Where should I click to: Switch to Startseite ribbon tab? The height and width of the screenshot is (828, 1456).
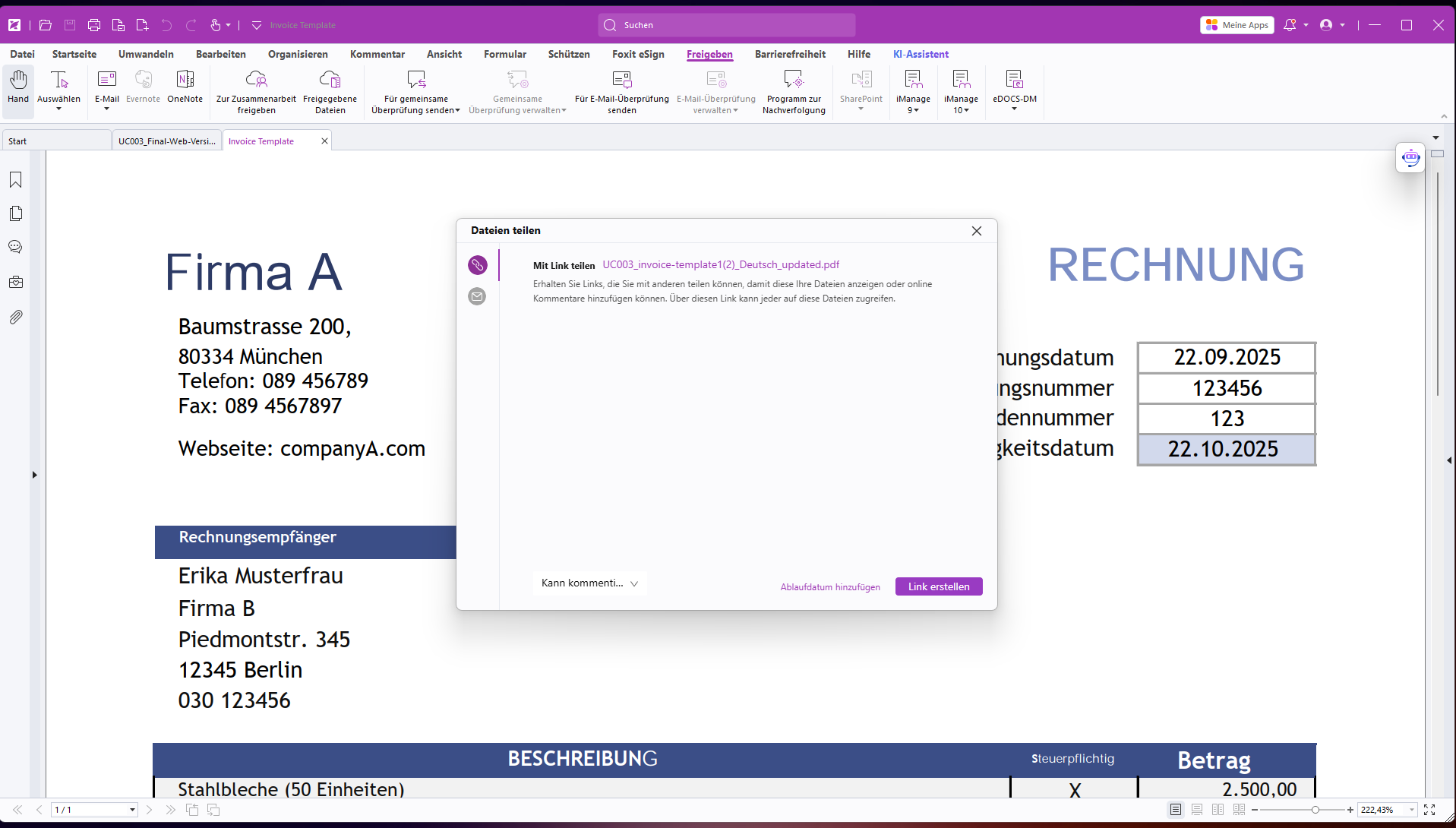tap(74, 54)
